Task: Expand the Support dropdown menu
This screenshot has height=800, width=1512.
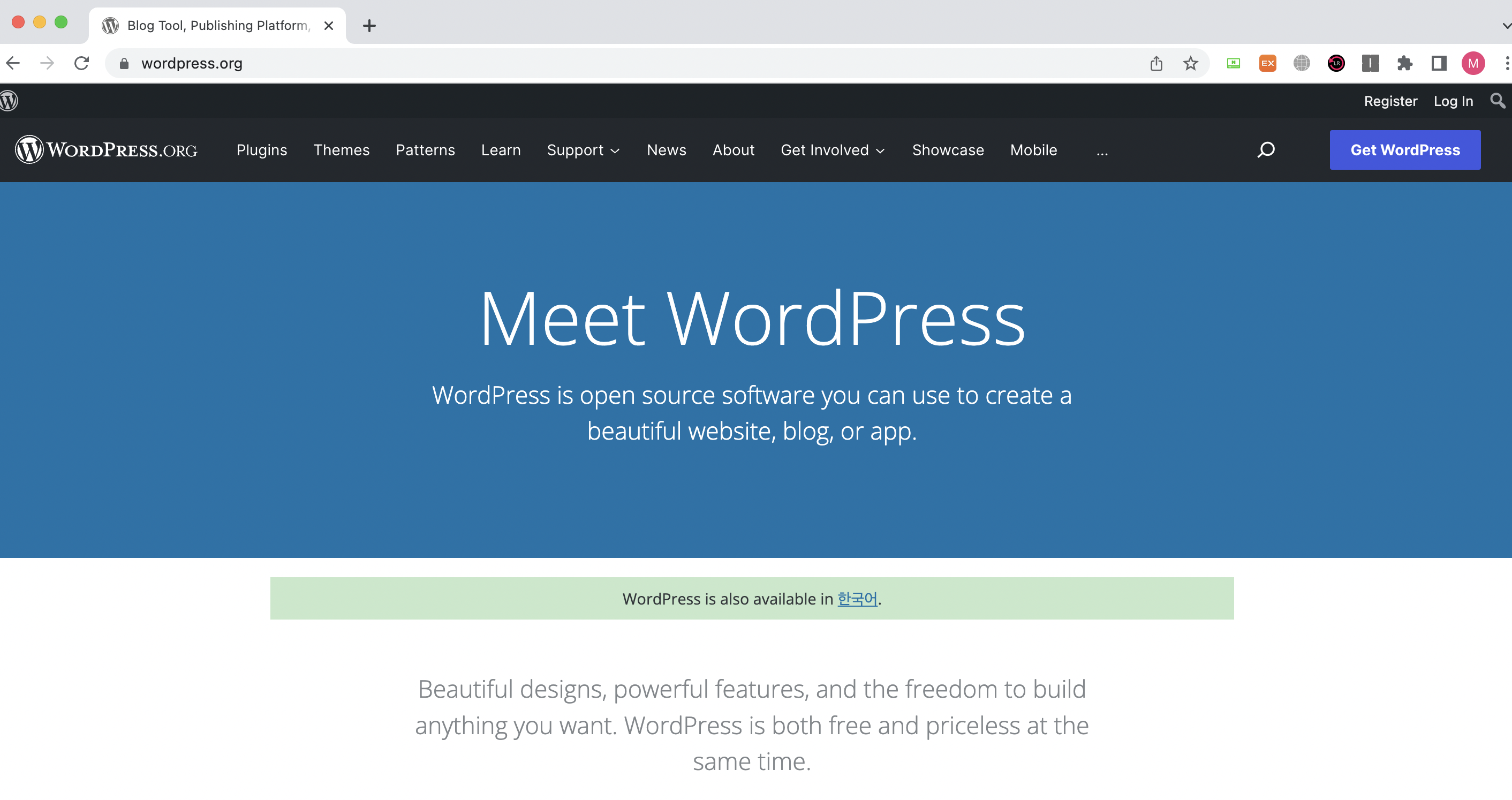Action: (x=583, y=150)
